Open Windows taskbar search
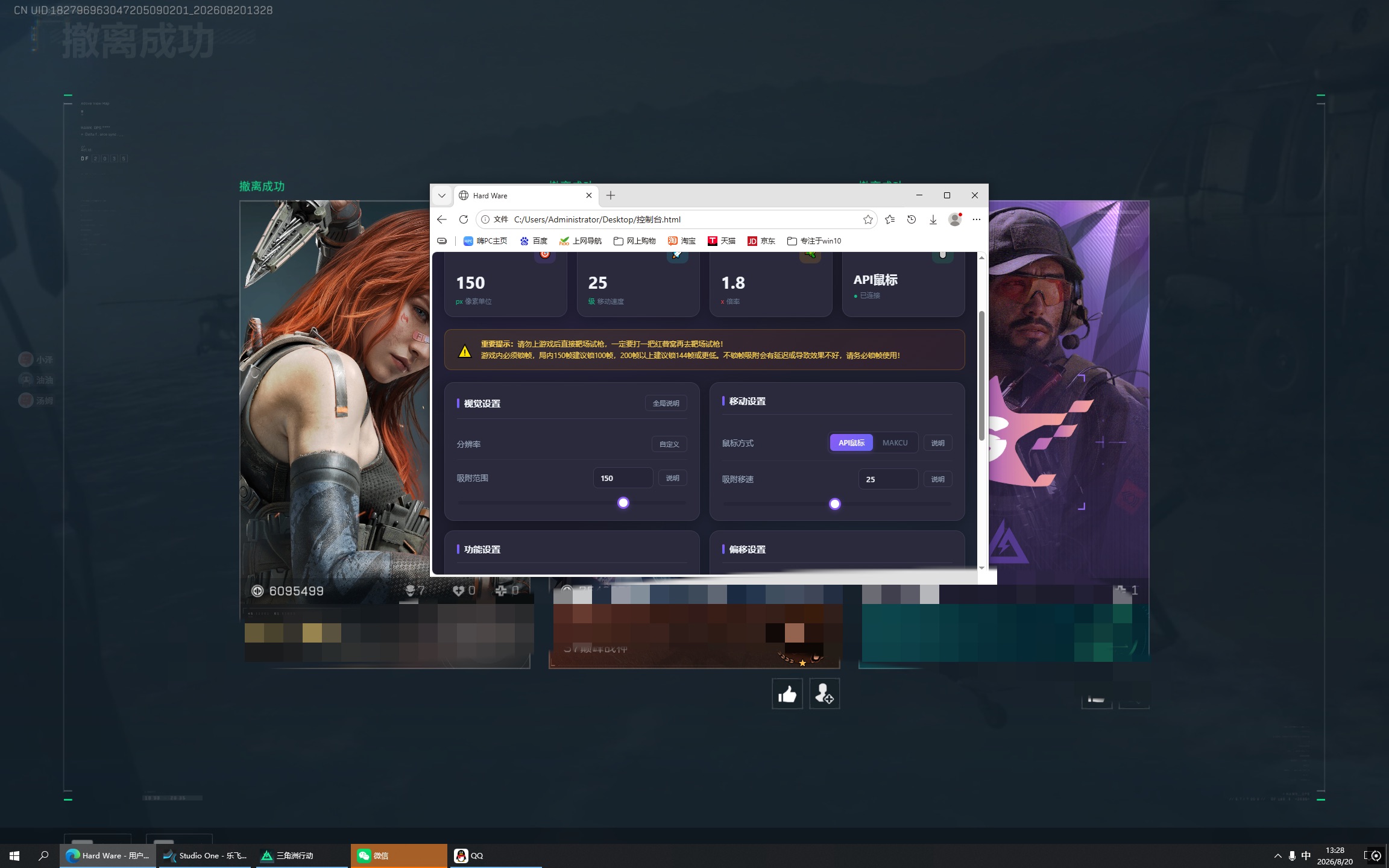1389x868 pixels. [x=43, y=855]
